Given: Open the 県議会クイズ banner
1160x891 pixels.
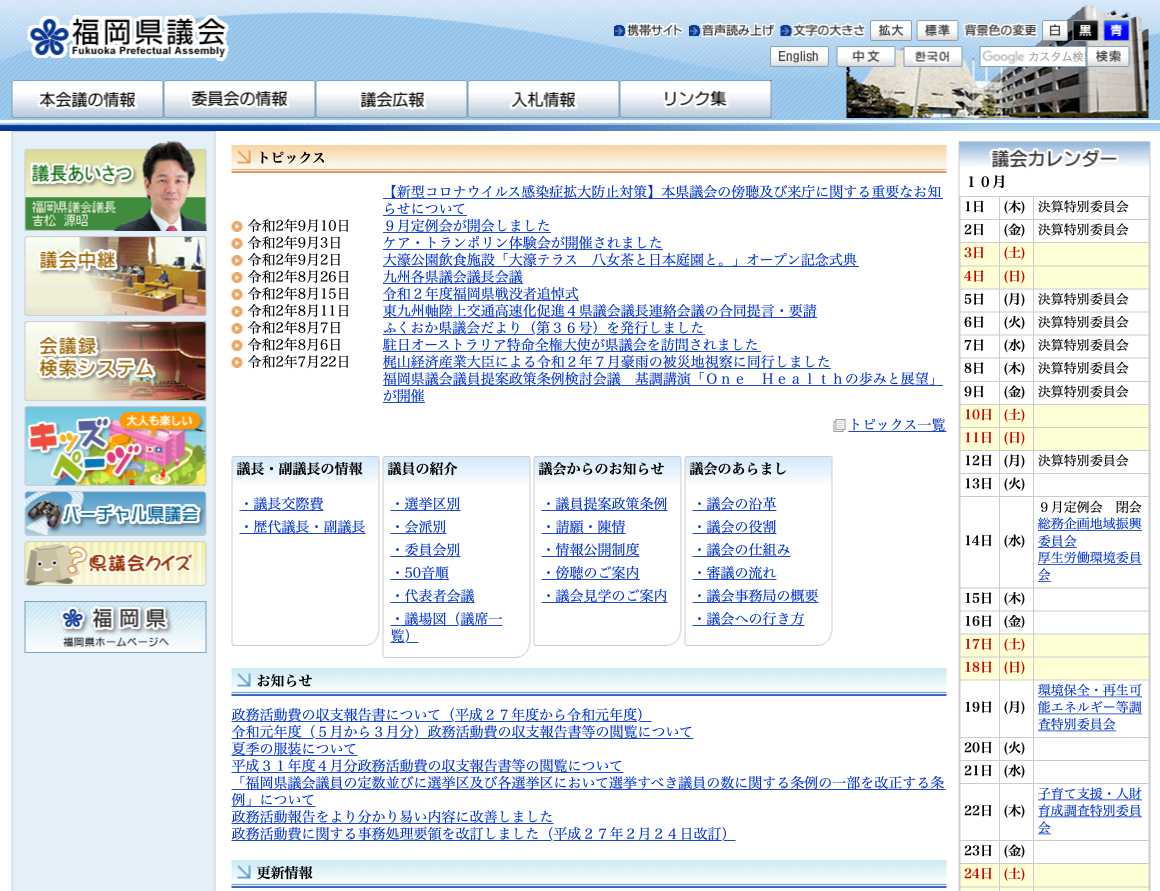Looking at the screenshot, I should pyautogui.click(x=115, y=563).
